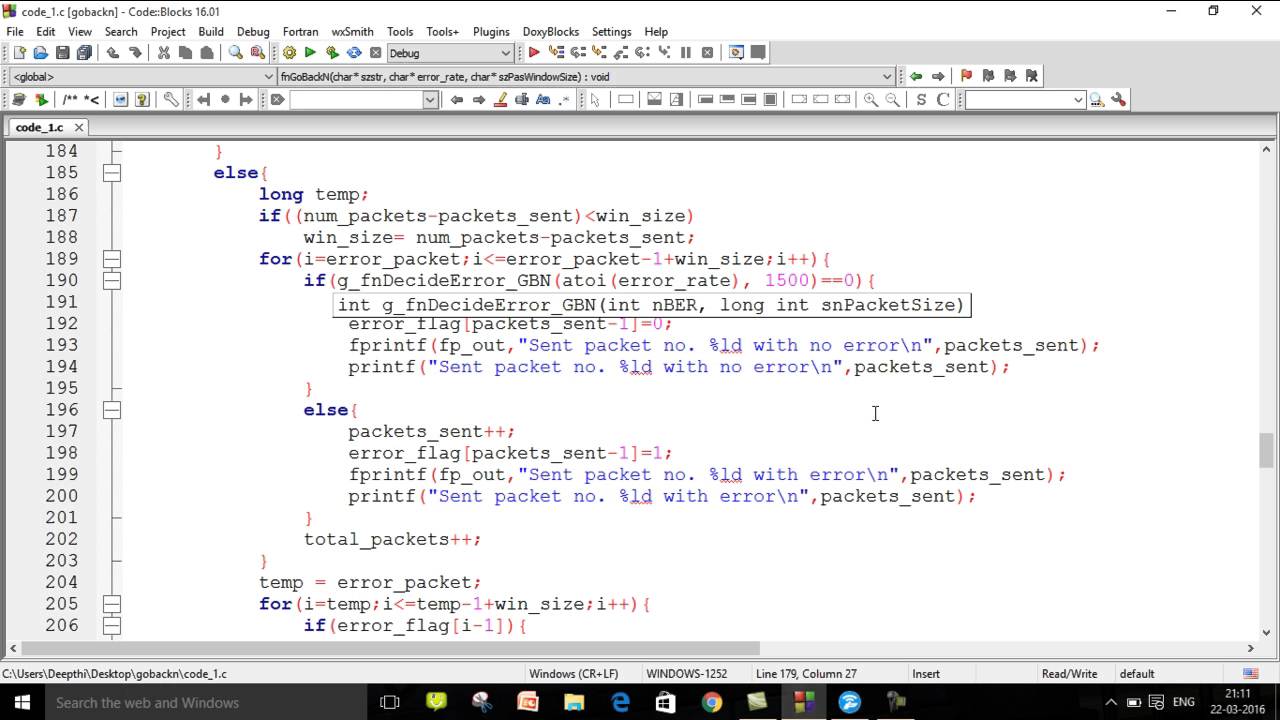Viewport: 1280px width, 720px height.
Task: Click the wrench icon beside search box
Action: point(1118,99)
